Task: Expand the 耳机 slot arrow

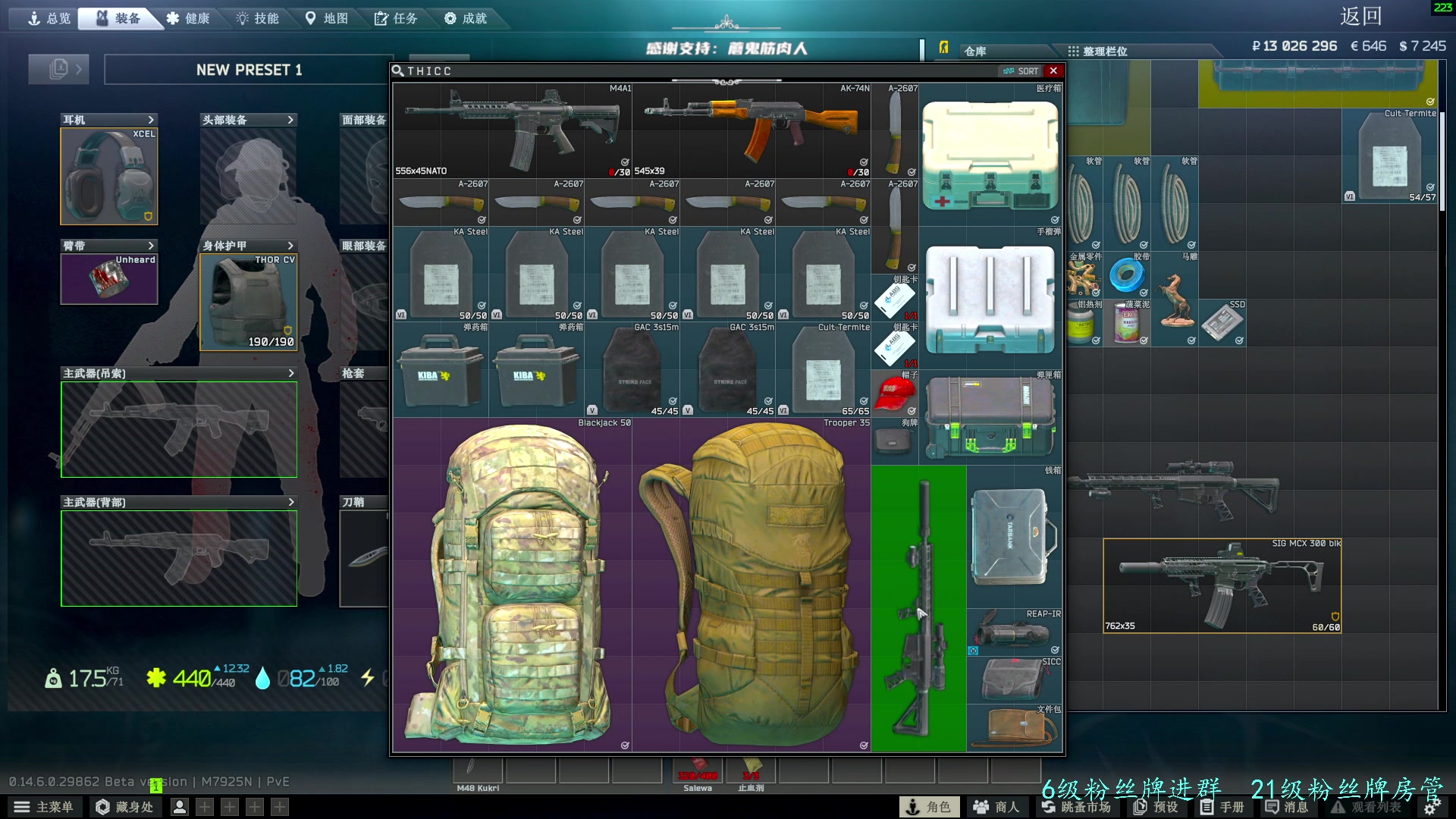Action: tap(151, 120)
